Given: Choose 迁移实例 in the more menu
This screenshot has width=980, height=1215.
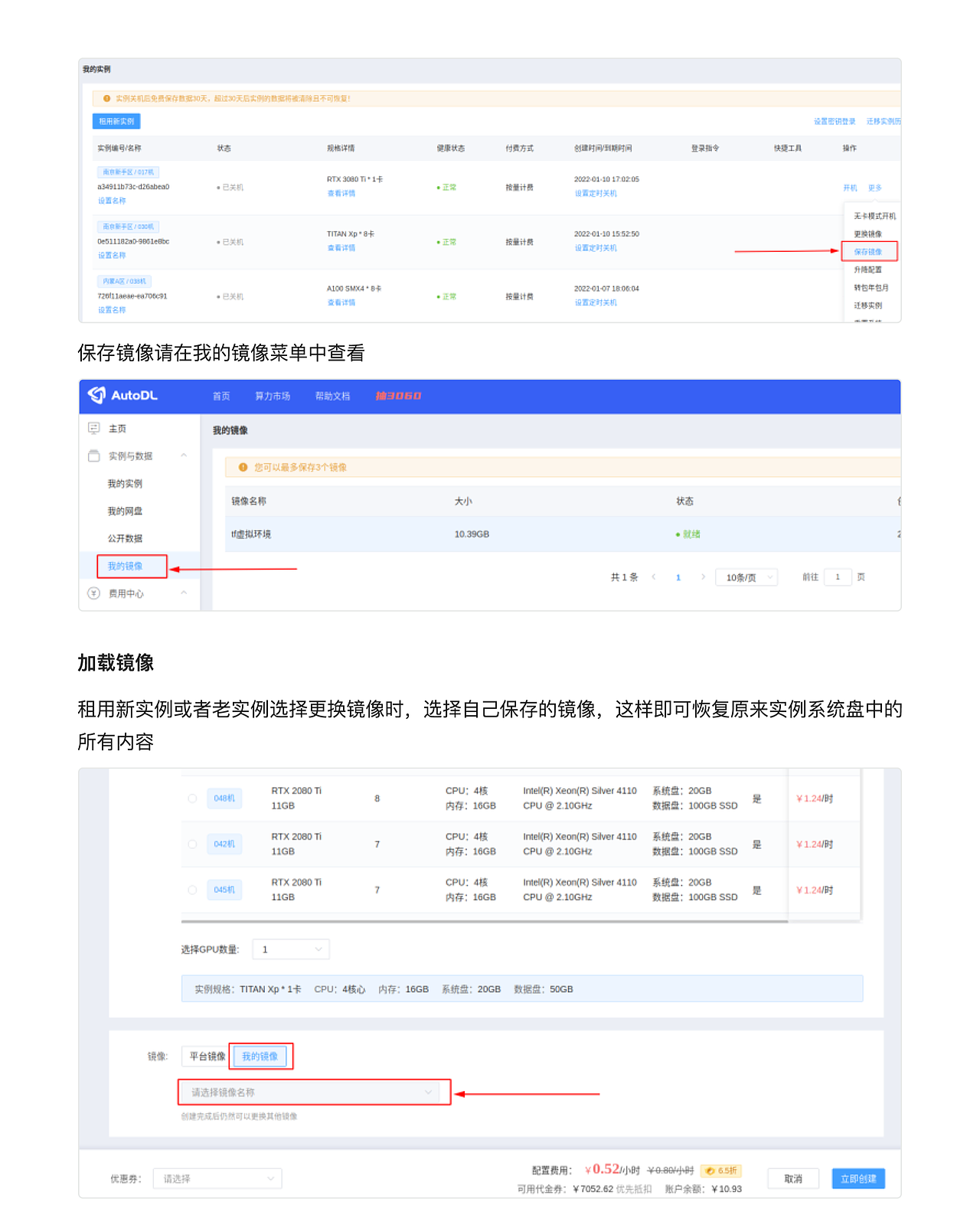Looking at the screenshot, I should [x=868, y=305].
